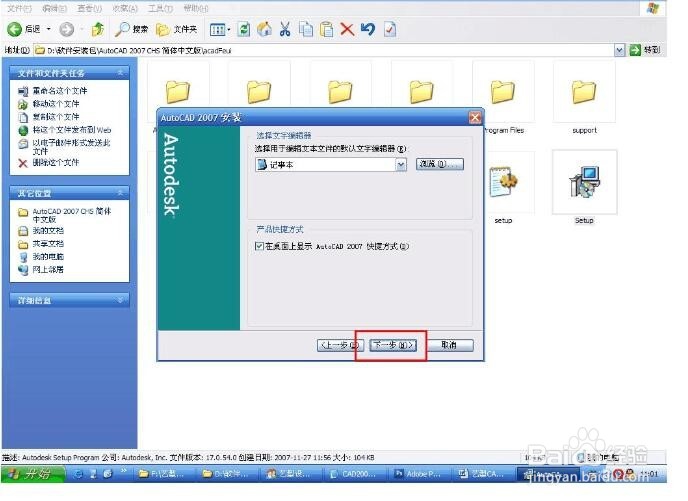Viewport: 688px width, 501px height.
Task: Click the Properties checkmark page icon
Action: [390, 29]
